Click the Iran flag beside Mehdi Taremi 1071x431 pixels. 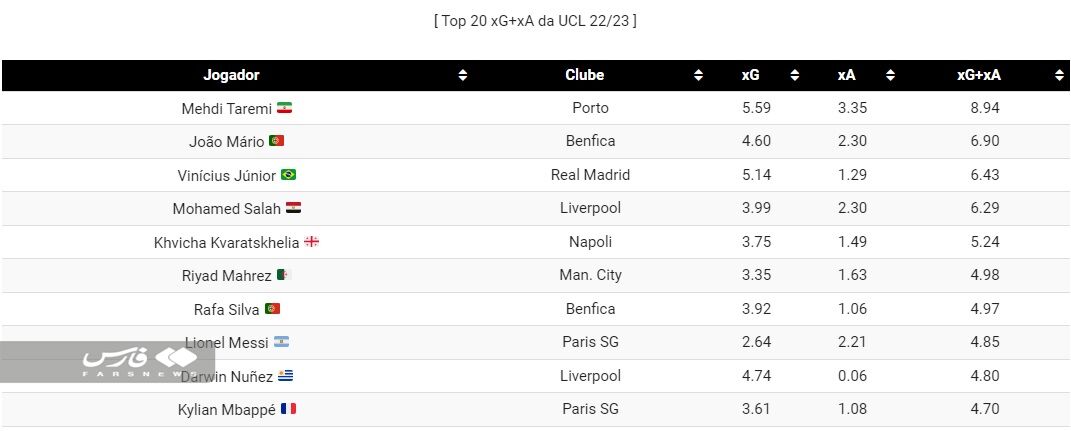click(x=284, y=108)
